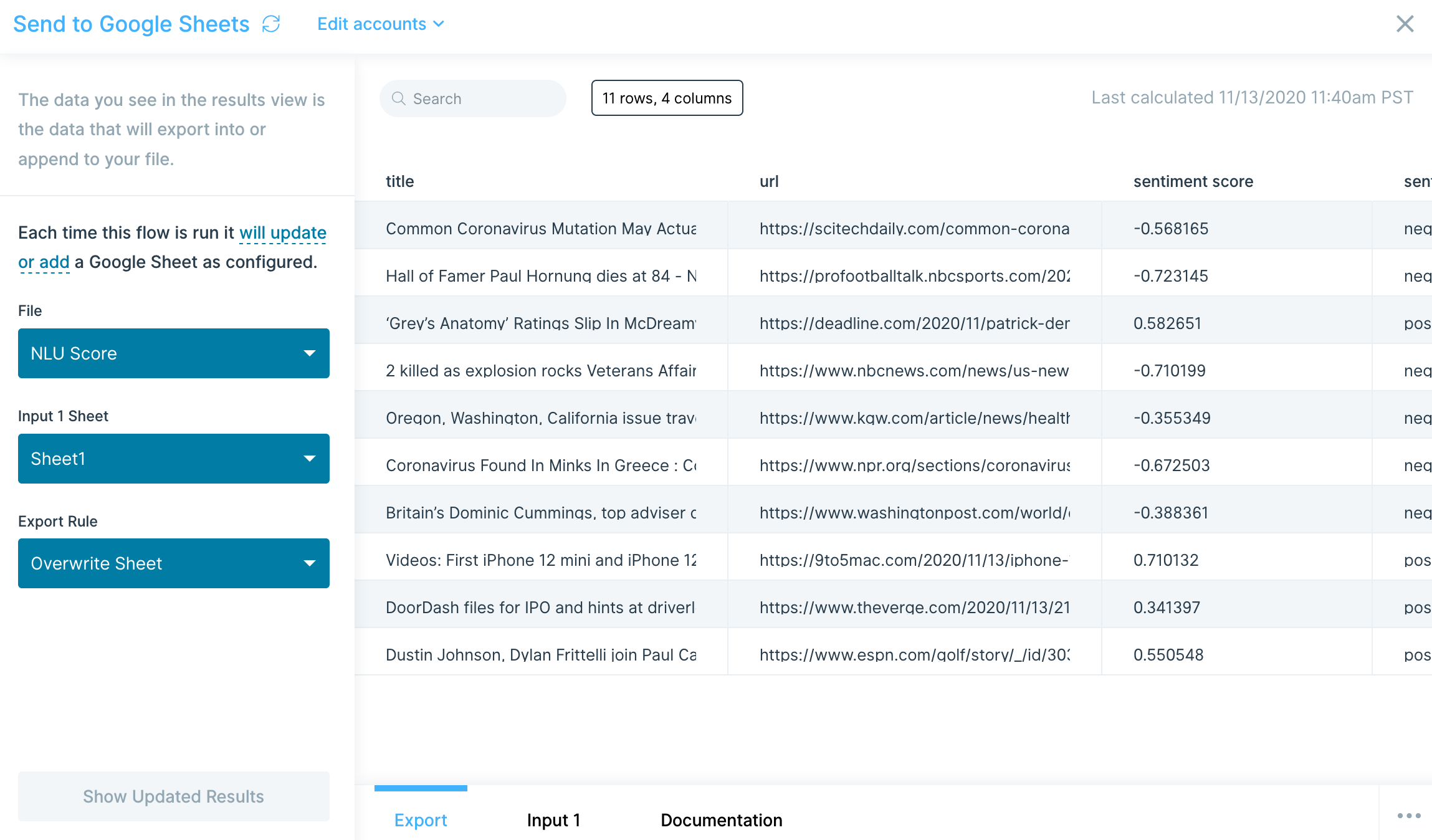
Task: Click the title column header
Action: tap(399, 181)
